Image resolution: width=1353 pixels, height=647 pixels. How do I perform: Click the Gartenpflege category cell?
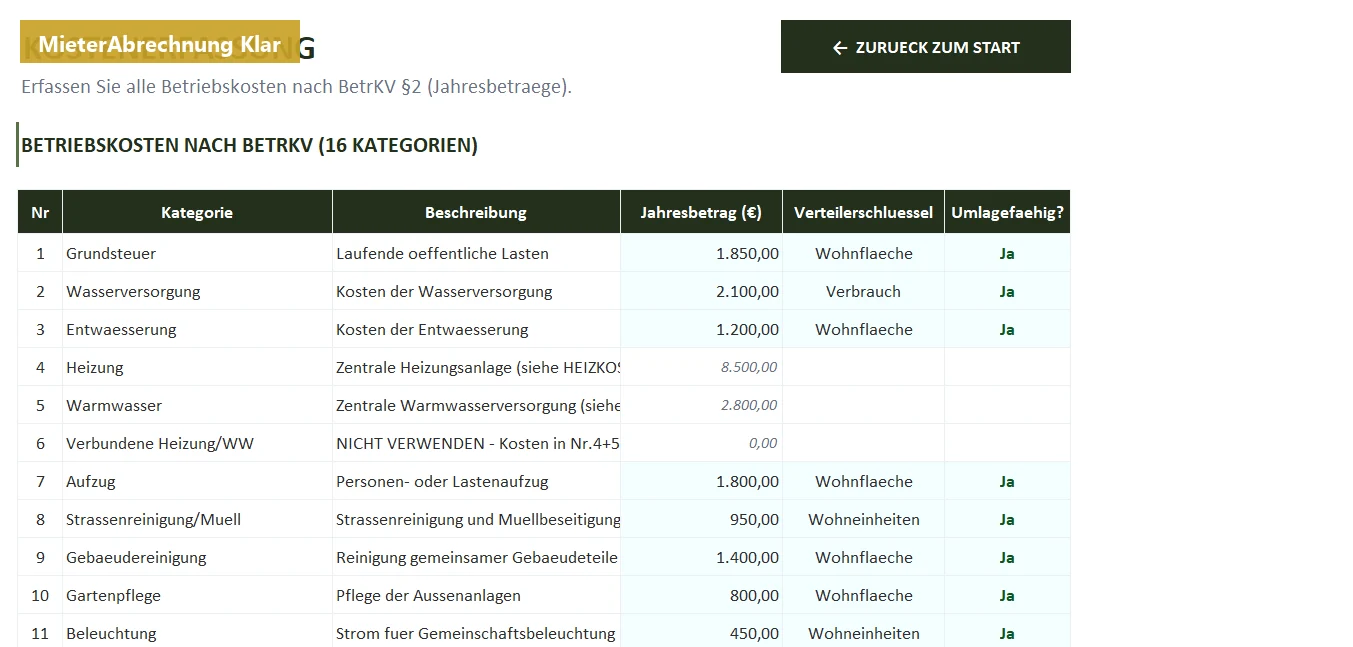pos(197,595)
